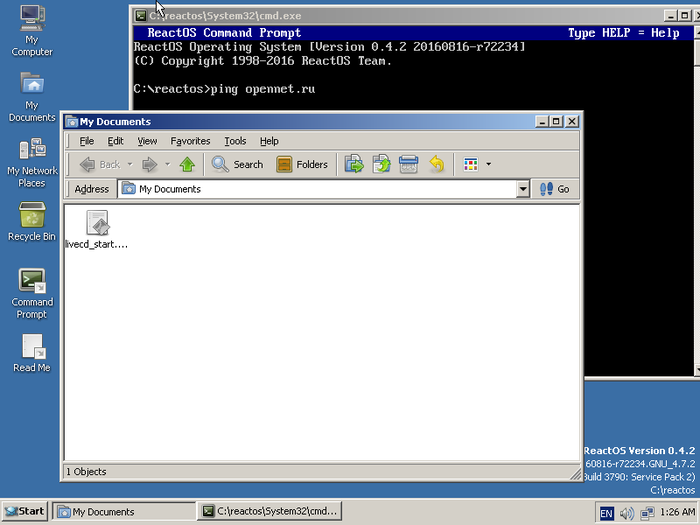Click the Forward arrow in explorer toolbar
The height and width of the screenshot is (525, 700).
[x=150, y=165]
